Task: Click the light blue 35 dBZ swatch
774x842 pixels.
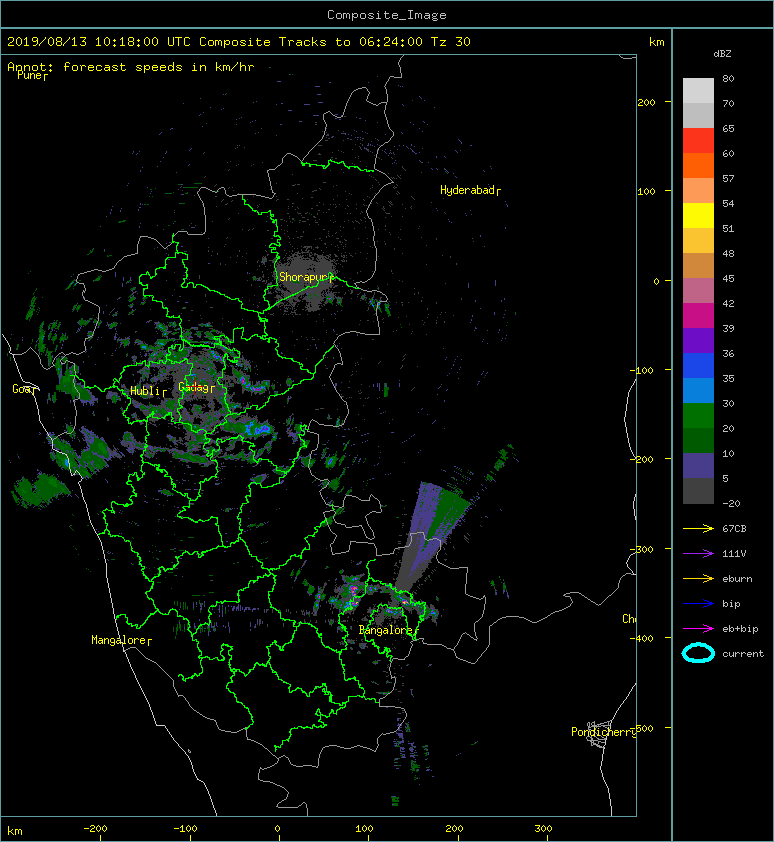Action: pos(698,390)
